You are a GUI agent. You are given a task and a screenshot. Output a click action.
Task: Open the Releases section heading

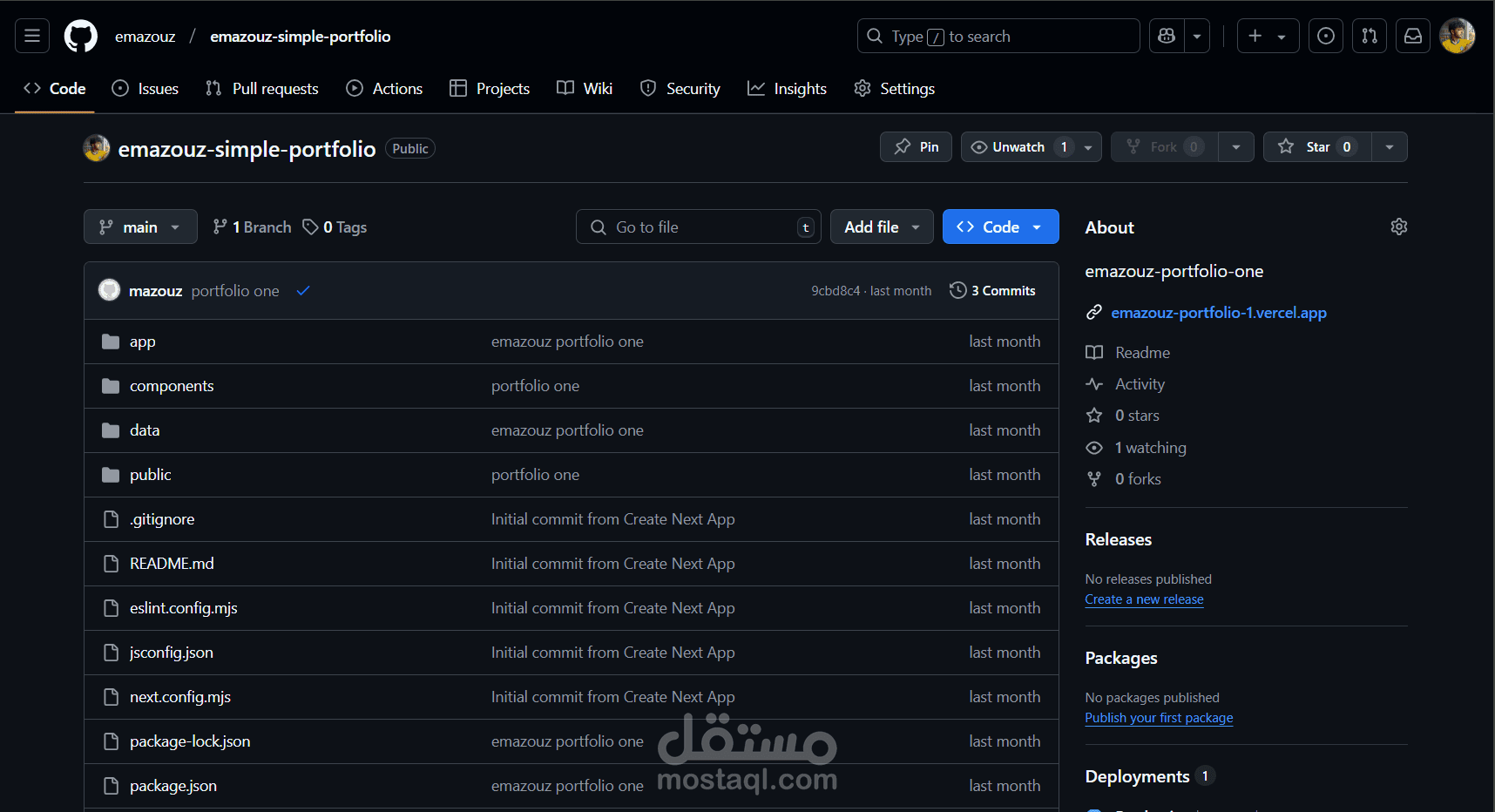tap(1119, 539)
